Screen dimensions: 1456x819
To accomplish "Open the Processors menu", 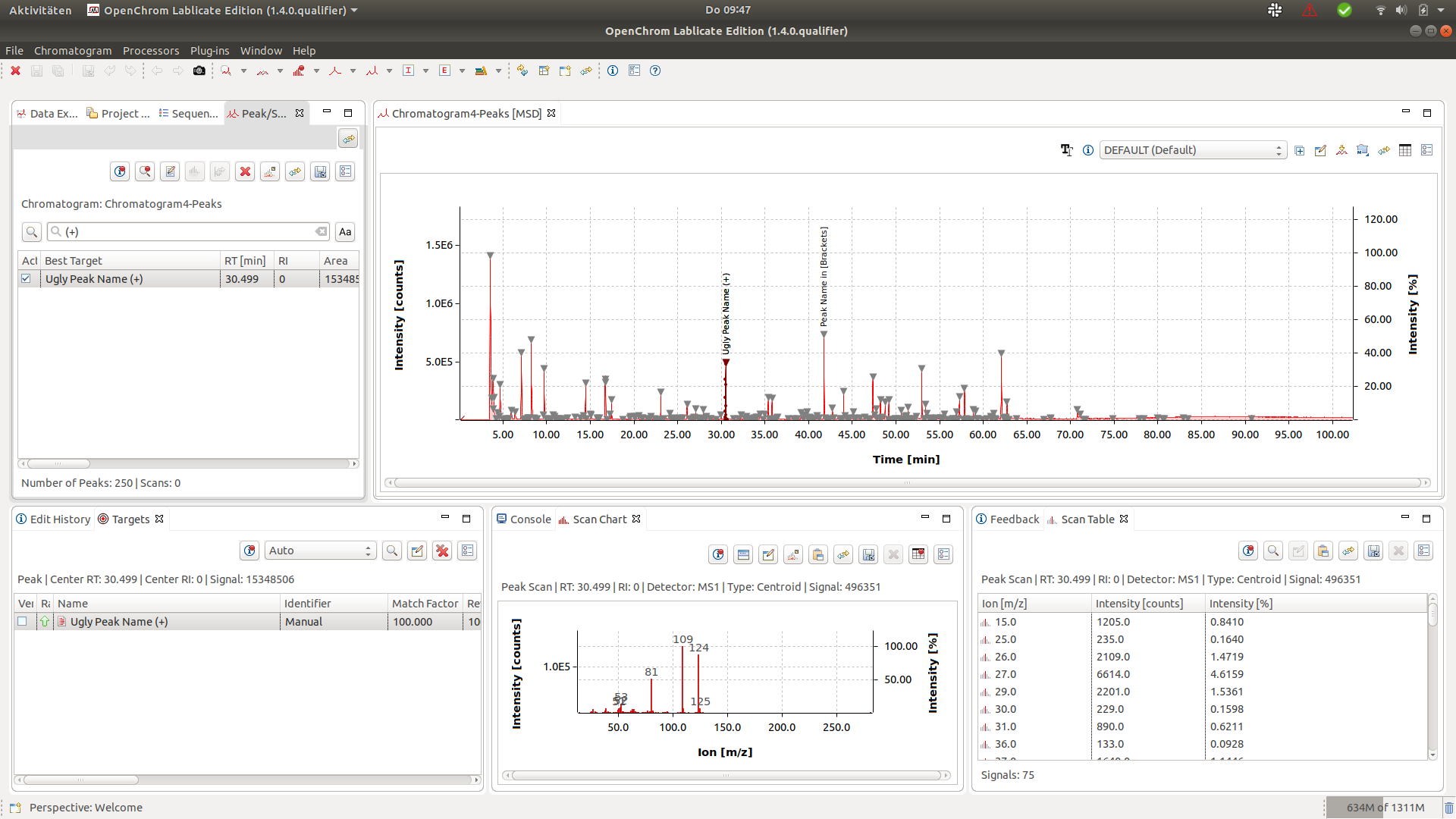I will [x=151, y=51].
